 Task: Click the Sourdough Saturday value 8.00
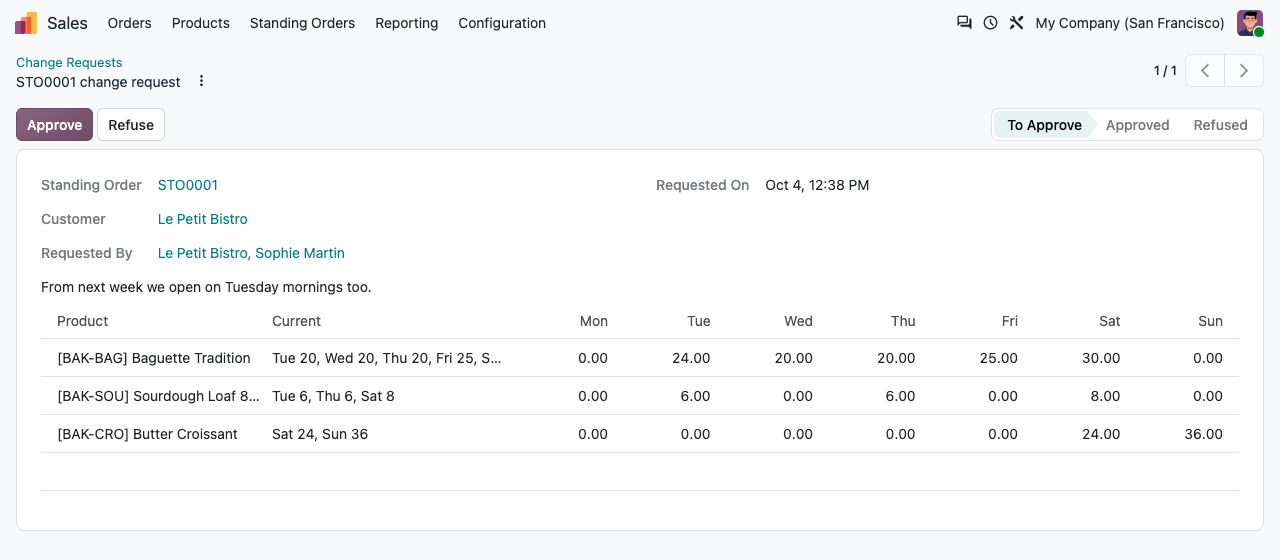[x=1105, y=396]
